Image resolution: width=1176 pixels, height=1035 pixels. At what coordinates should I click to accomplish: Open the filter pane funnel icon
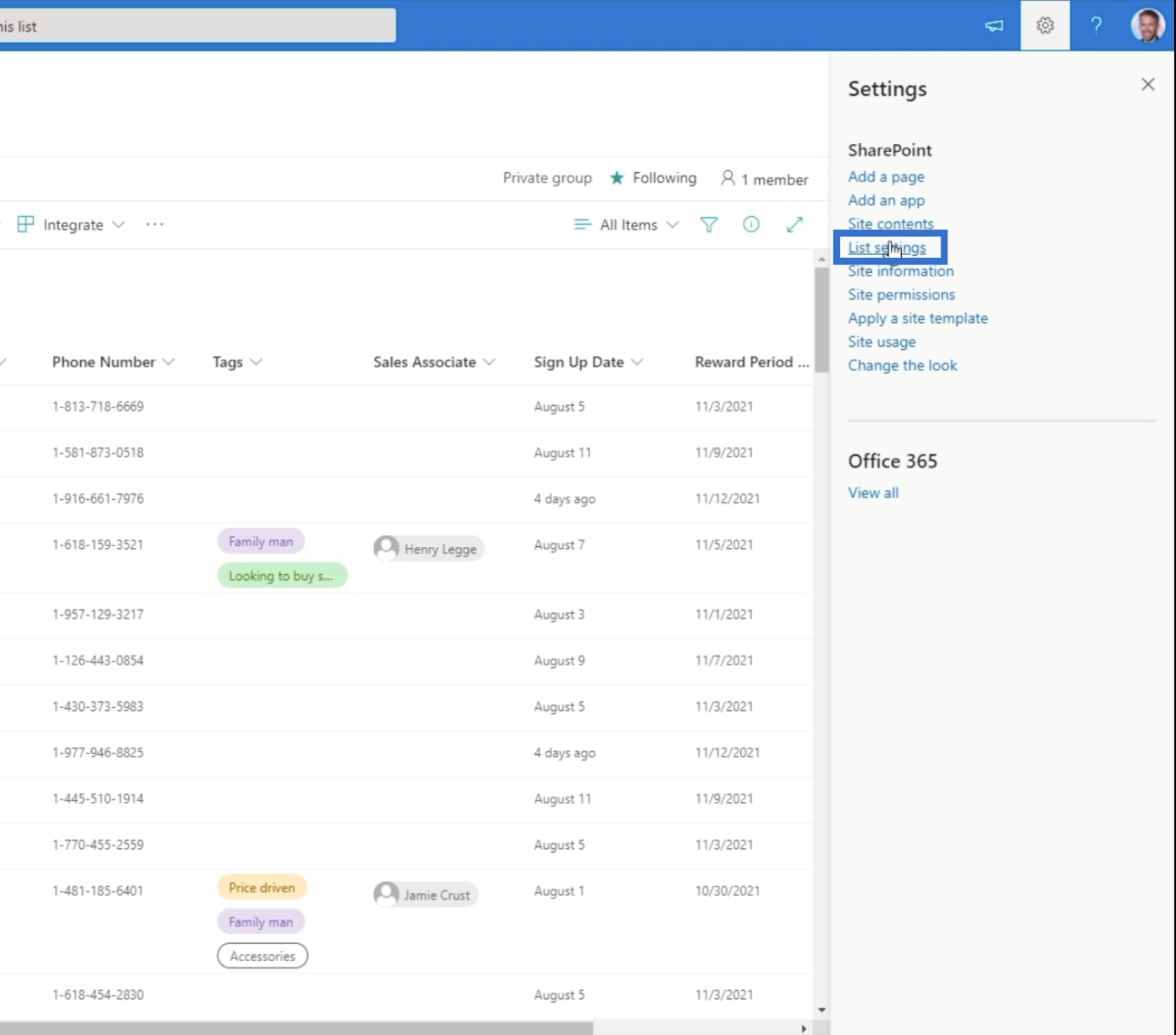point(709,224)
